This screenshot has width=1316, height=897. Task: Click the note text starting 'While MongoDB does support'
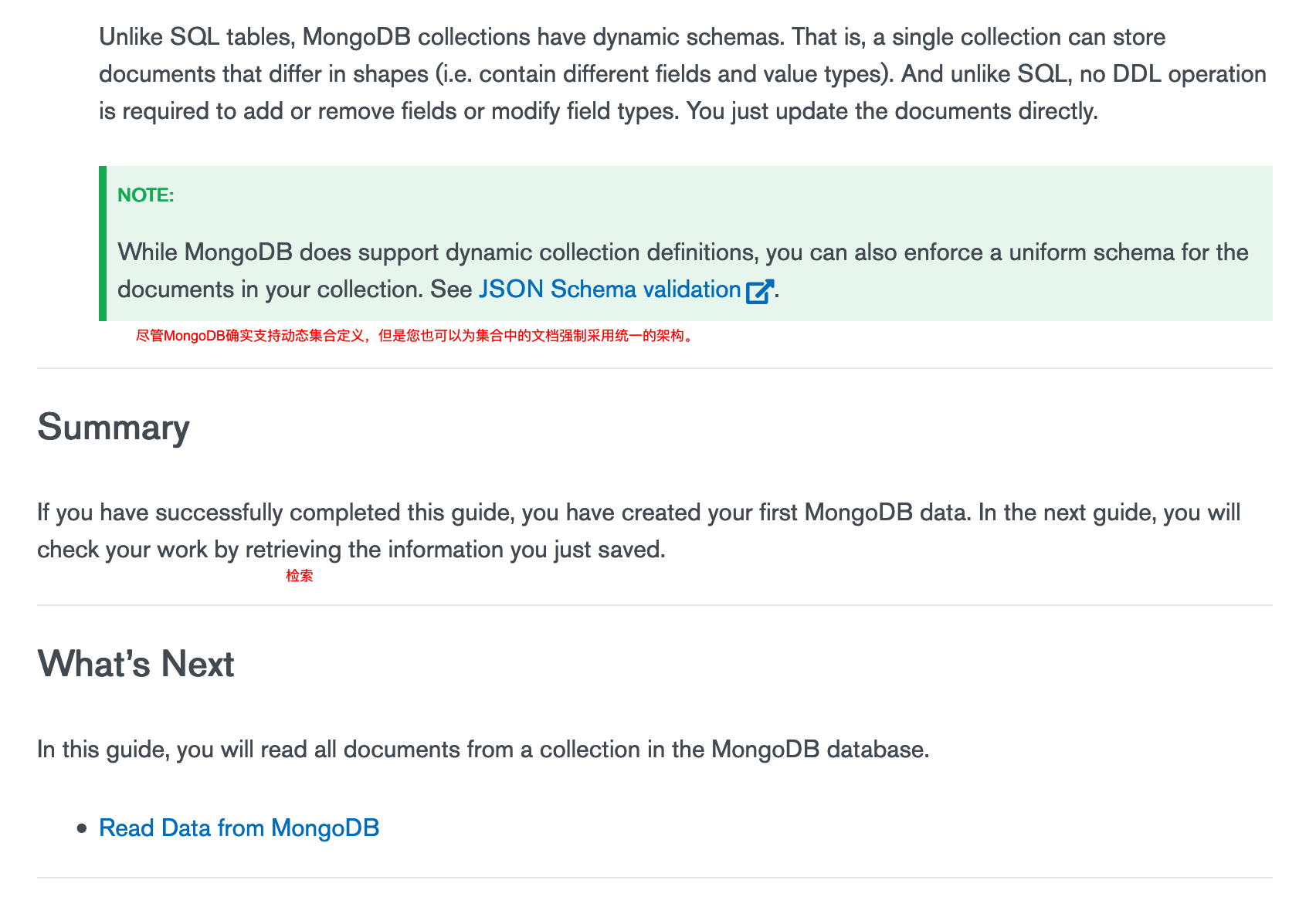683,271
